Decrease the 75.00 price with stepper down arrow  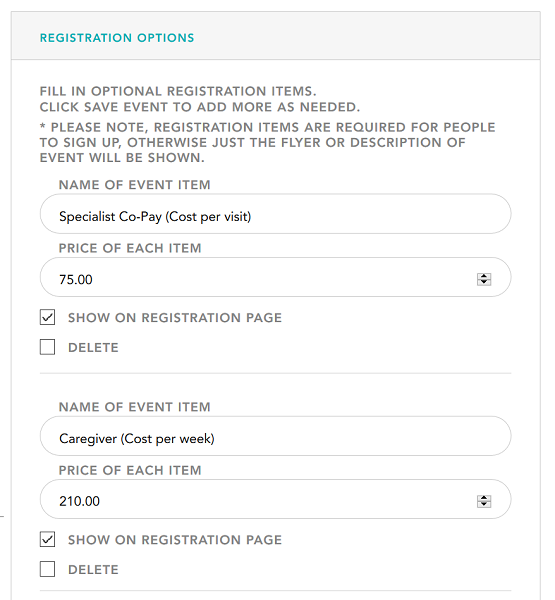(x=484, y=282)
